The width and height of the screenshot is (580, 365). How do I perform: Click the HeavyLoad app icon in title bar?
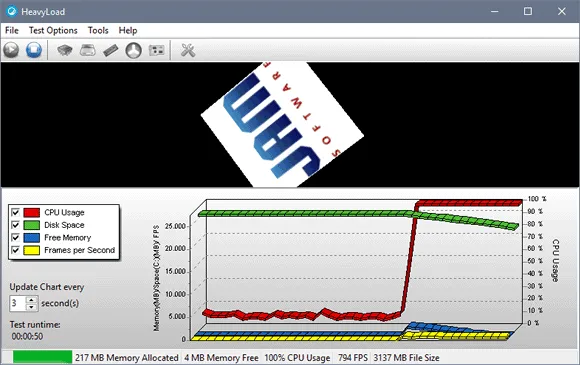pyautogui.click(x=11, y=11)
